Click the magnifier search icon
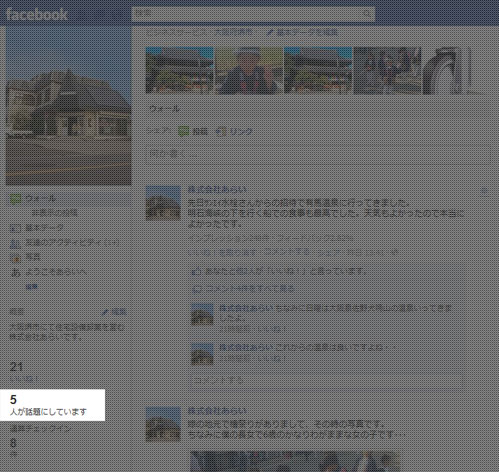This screenshot has width=499, height=472. click(x=367, y=14)
